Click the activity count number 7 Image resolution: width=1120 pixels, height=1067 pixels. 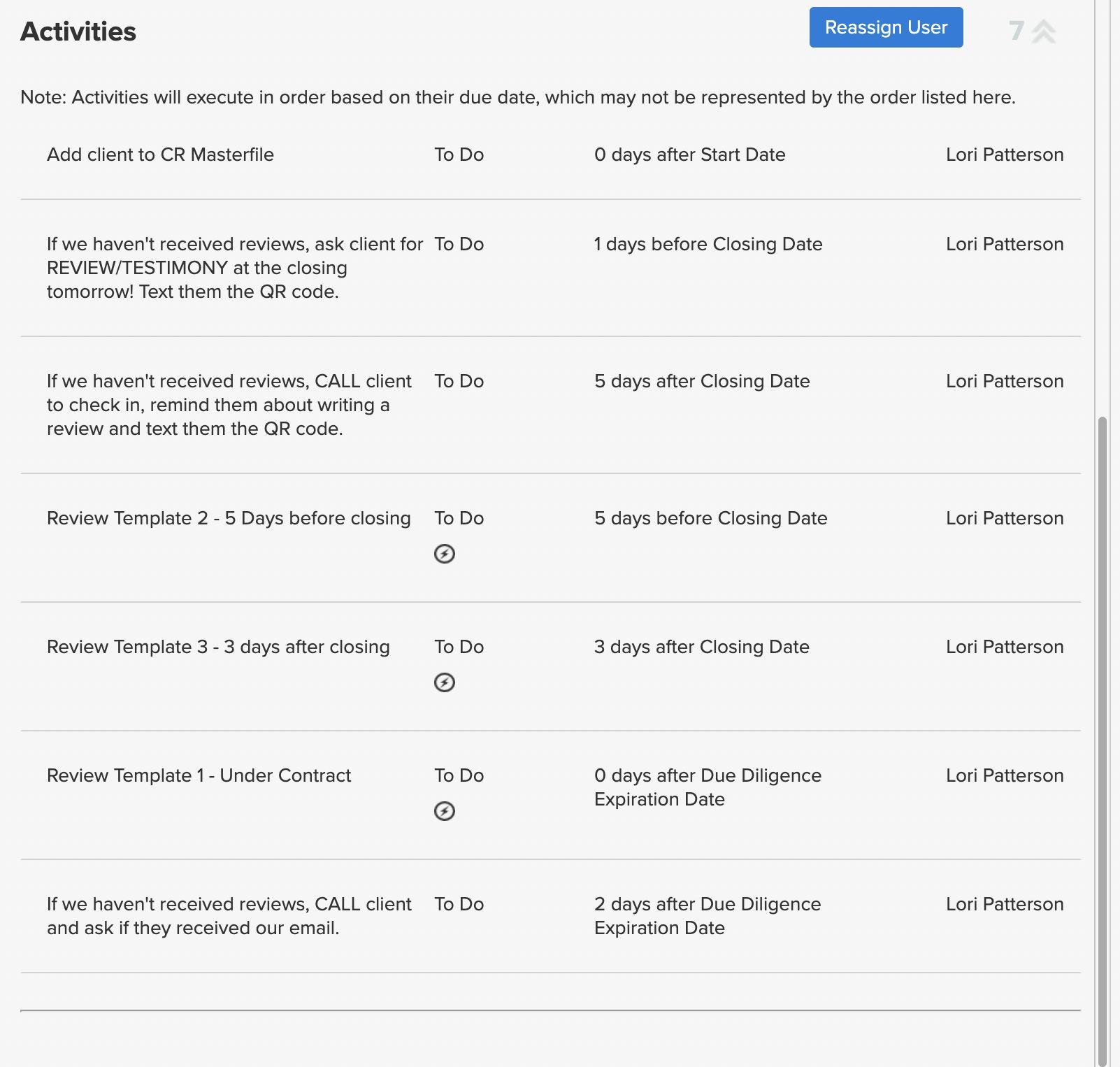tap(1016, 31)
